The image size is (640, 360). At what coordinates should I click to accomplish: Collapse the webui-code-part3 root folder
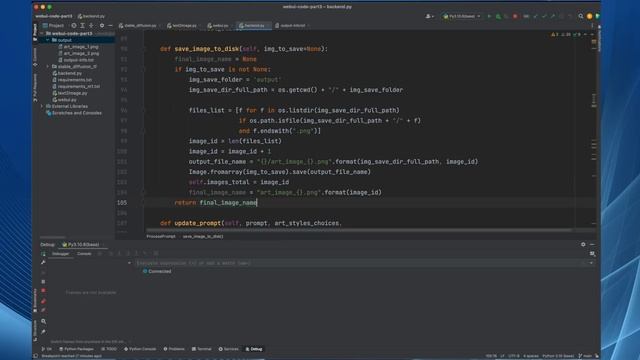coord(42,33)
